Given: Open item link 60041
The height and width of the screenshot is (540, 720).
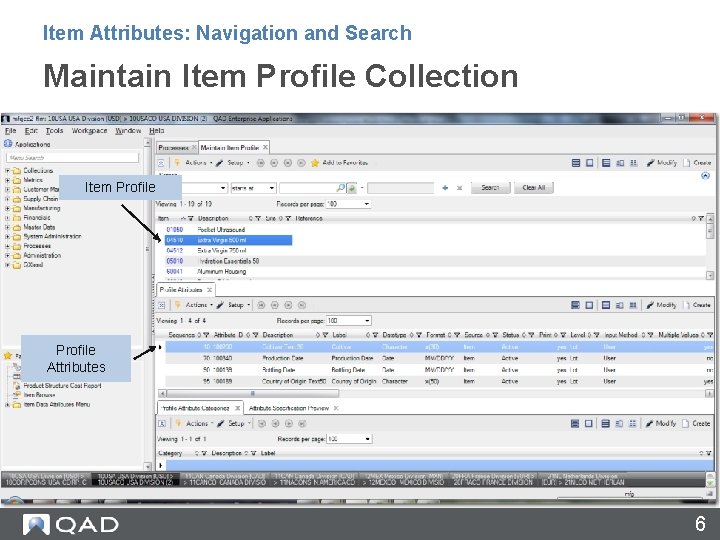Looking at the screenshot, I should pyautogui.click(x=174, y=272).
